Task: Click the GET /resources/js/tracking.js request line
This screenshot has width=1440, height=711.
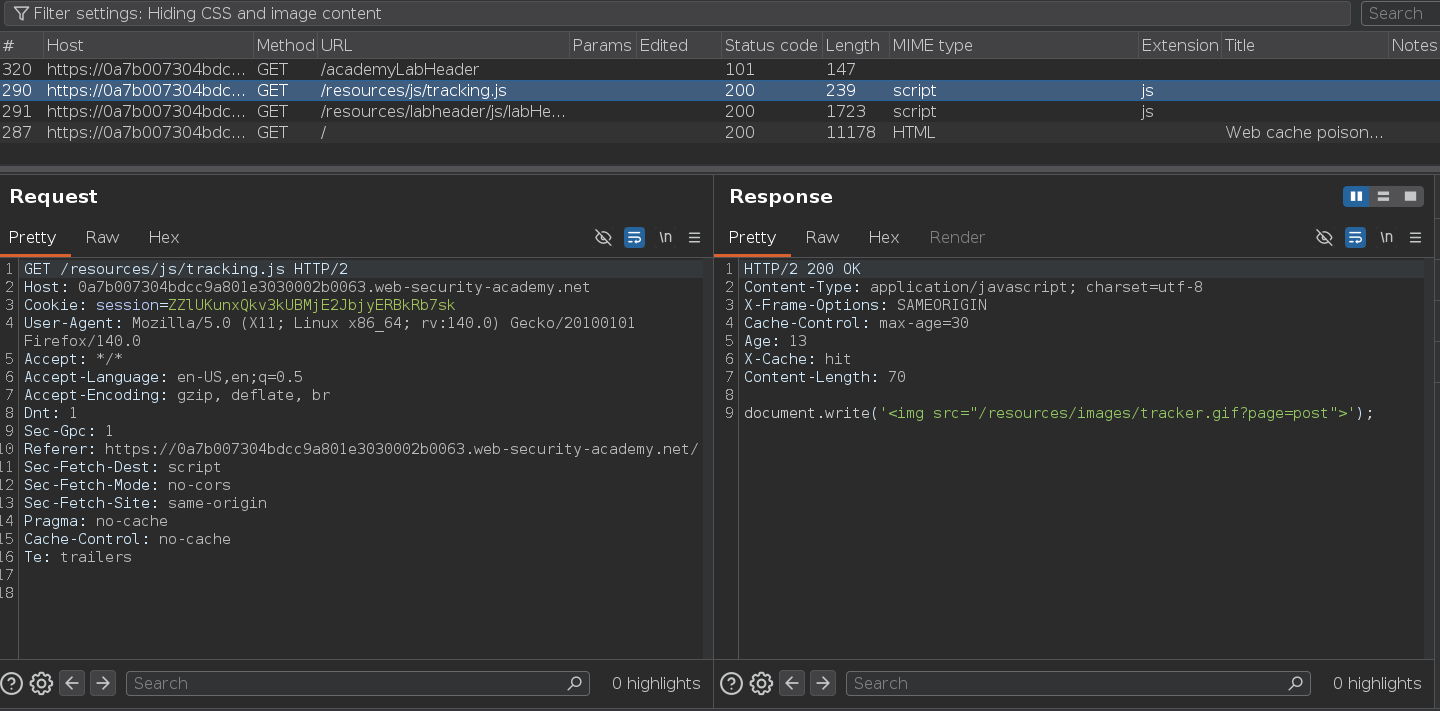Action: pos(186,269)
